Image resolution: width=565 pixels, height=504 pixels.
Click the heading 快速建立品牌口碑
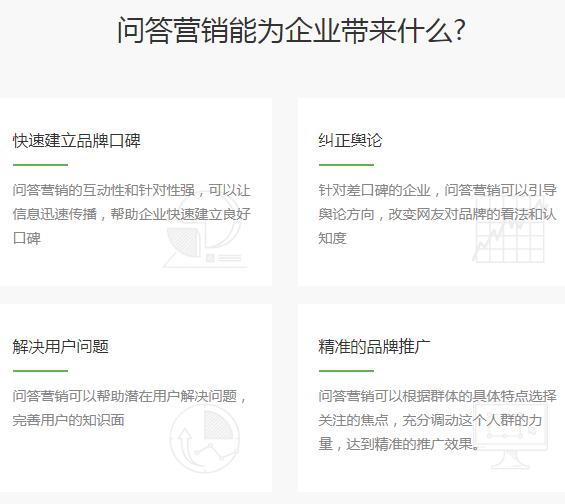coord(77,141)
